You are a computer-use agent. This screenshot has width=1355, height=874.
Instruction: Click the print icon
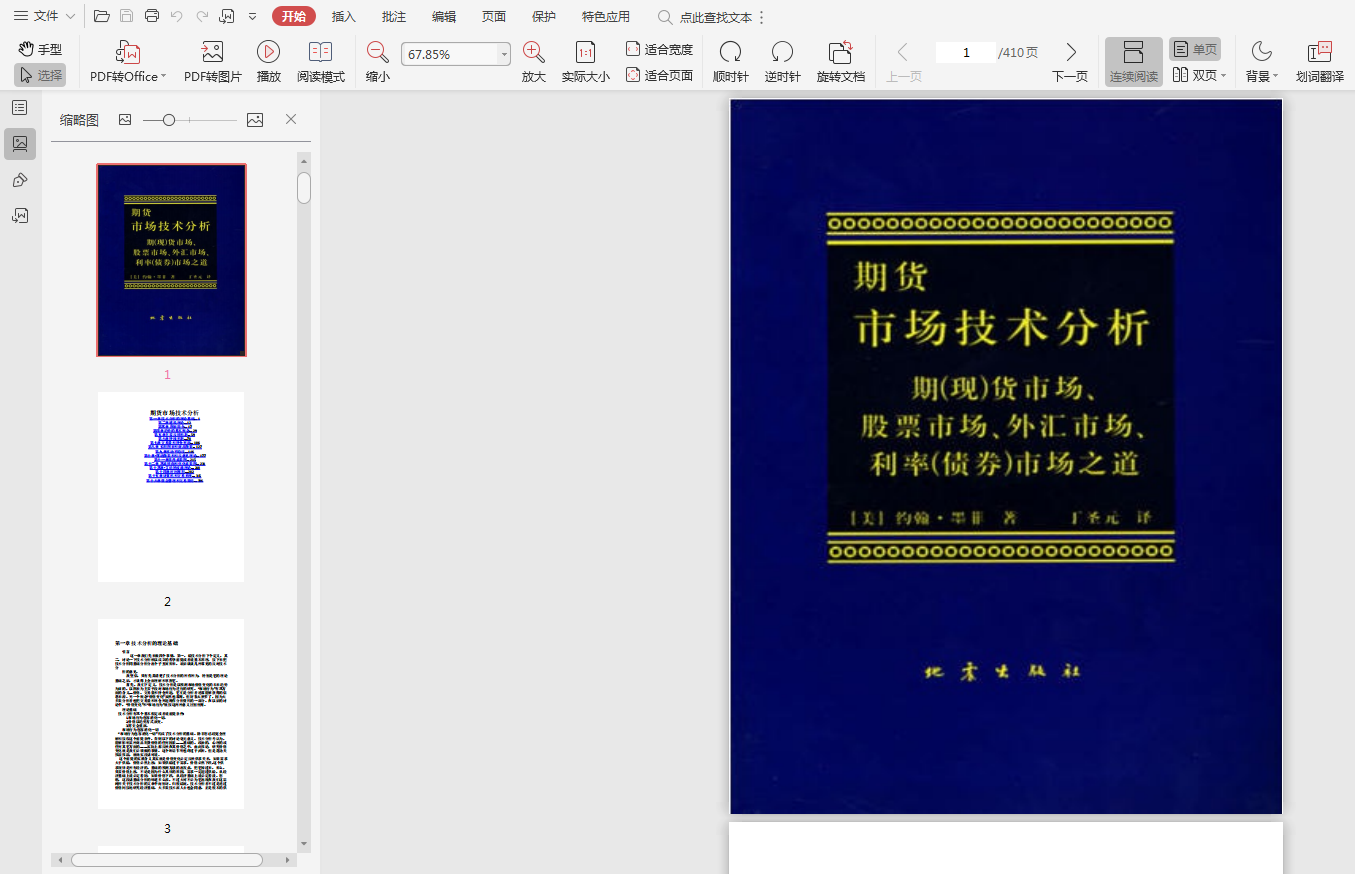pos(152,16)
